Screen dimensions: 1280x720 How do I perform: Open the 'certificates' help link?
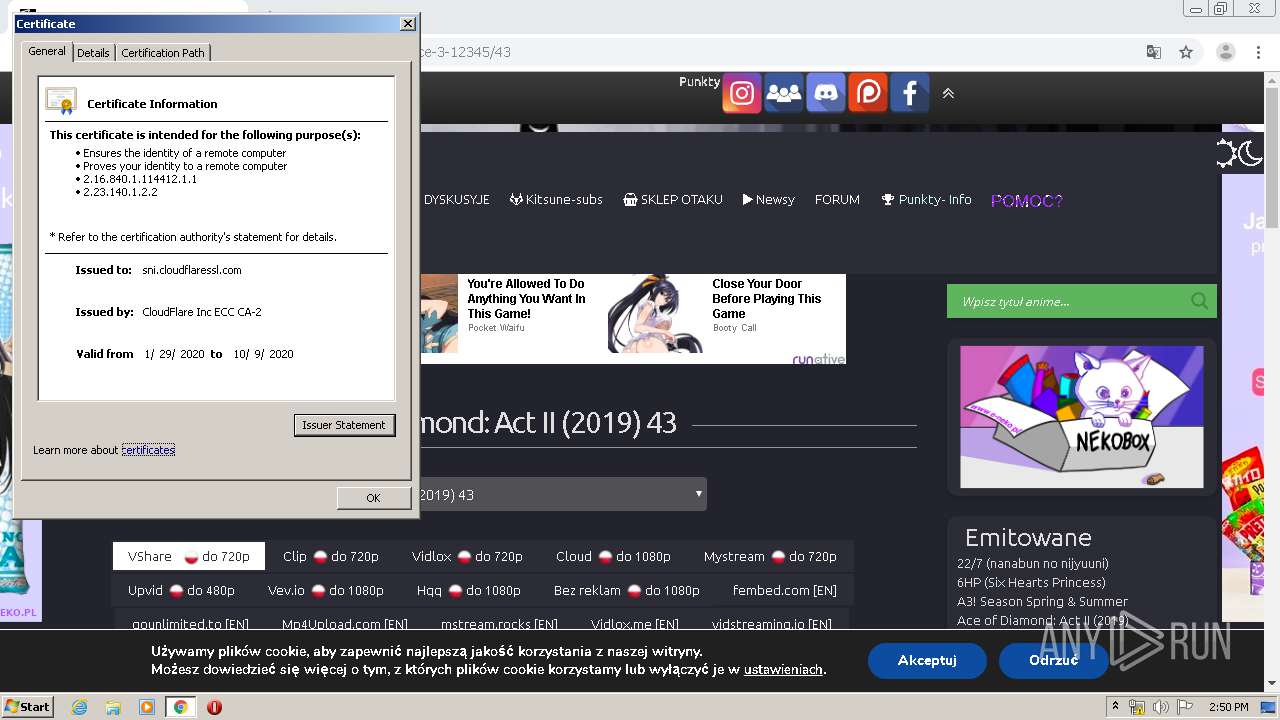pos(148,450)
